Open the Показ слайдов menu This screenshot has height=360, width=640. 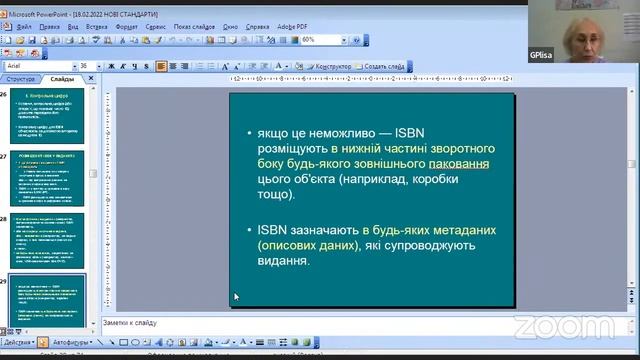194,27
